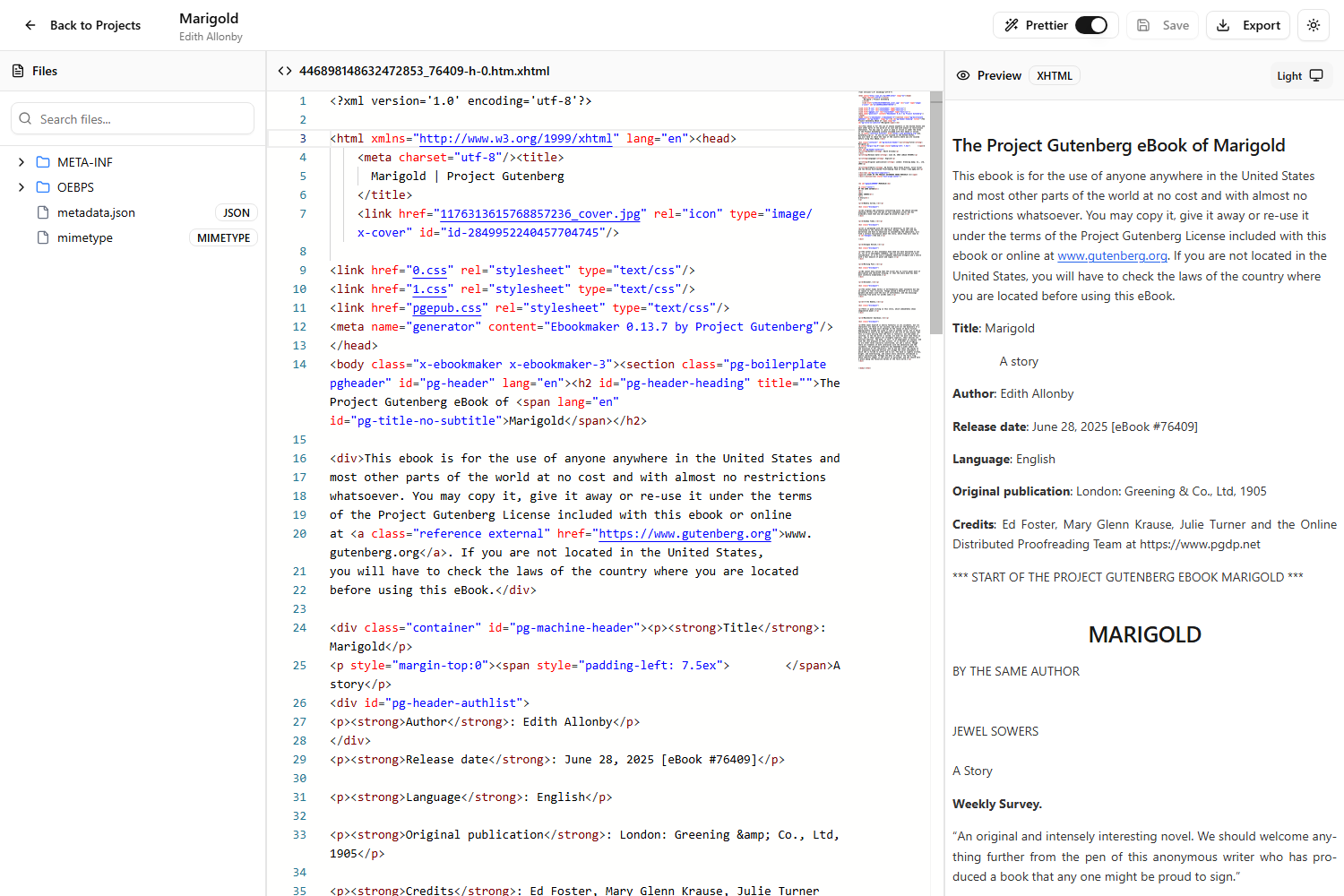
Task: Disable the Prettier formatting toggle
Action: [1092, 25]
